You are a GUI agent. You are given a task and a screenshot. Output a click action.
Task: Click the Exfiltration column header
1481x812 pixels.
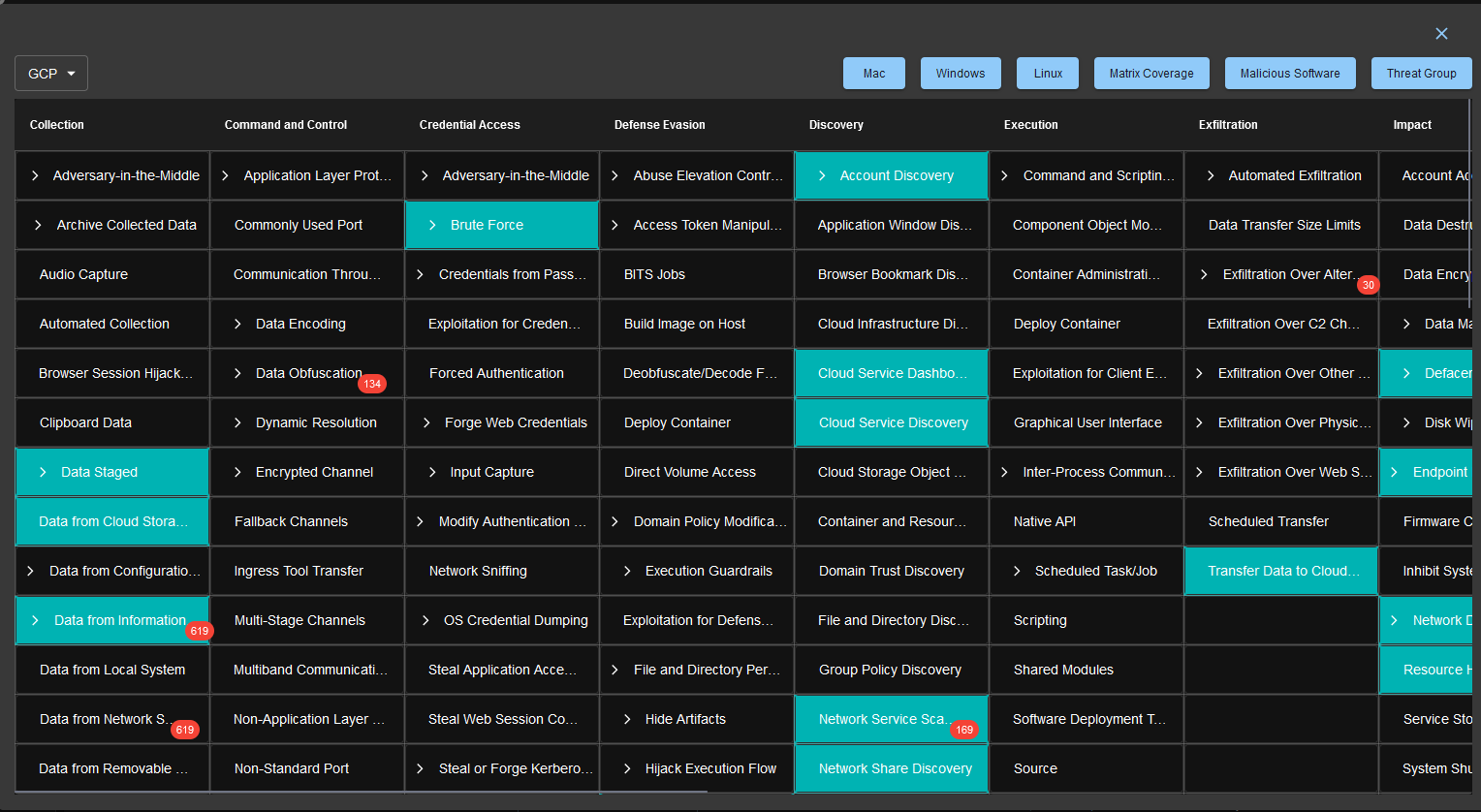coord(1227,125)
